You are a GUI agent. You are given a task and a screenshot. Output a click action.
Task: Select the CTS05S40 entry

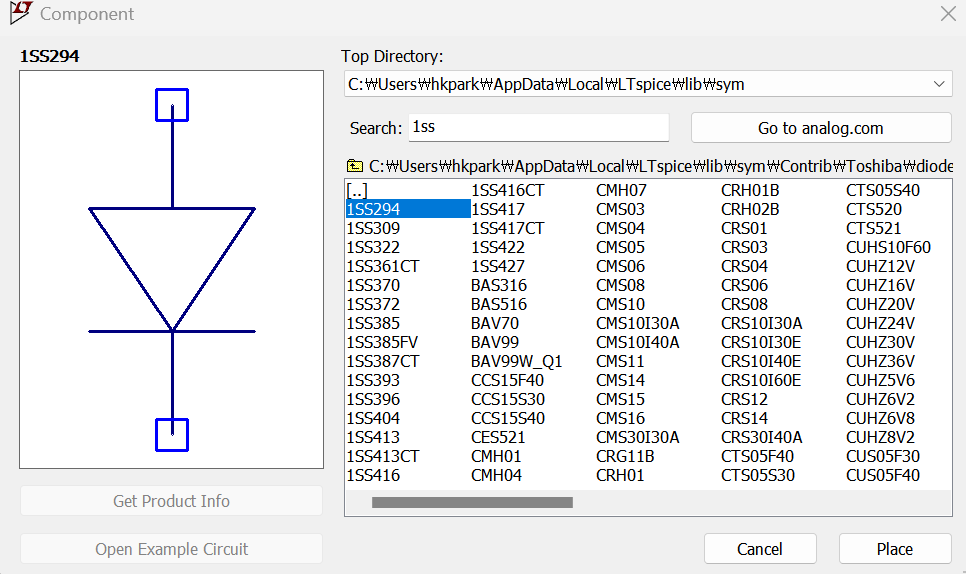(883, 190)
